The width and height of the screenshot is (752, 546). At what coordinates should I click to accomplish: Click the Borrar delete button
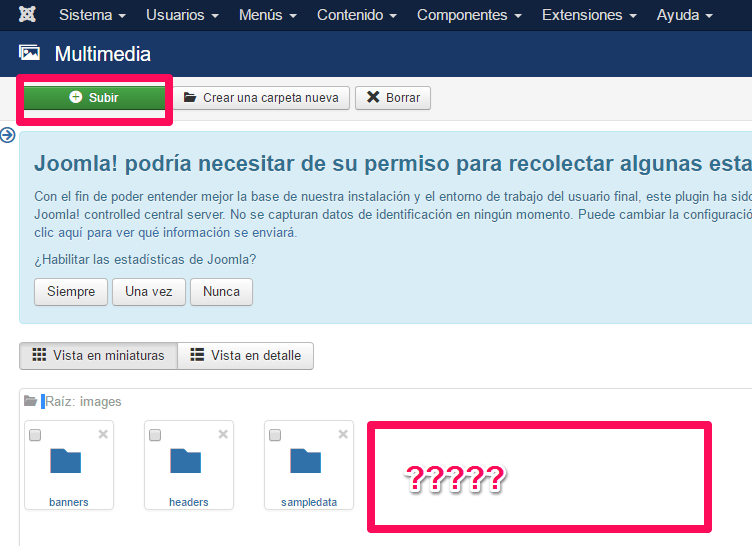pos(393,98)
